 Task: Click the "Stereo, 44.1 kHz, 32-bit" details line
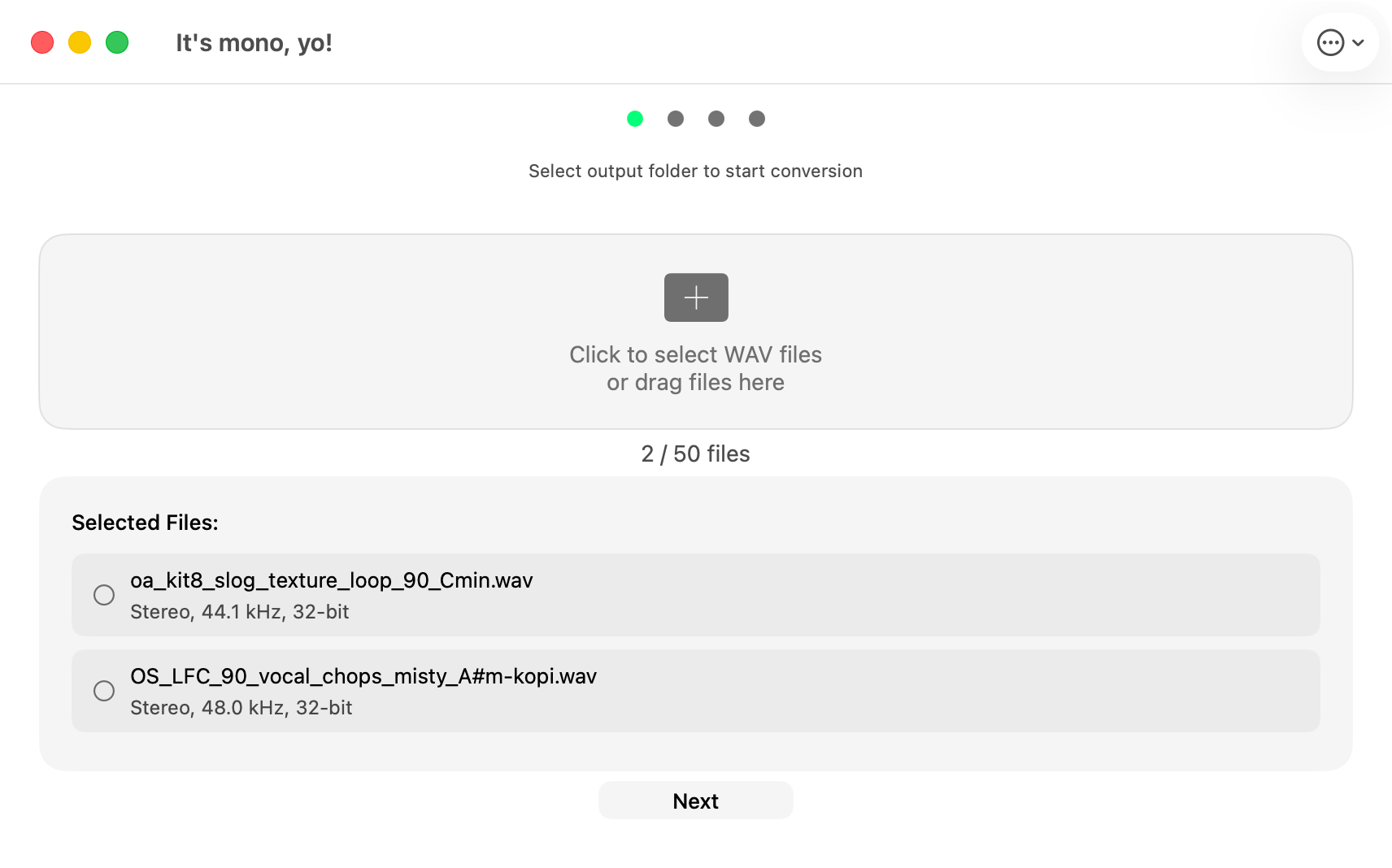pos(240,612)
